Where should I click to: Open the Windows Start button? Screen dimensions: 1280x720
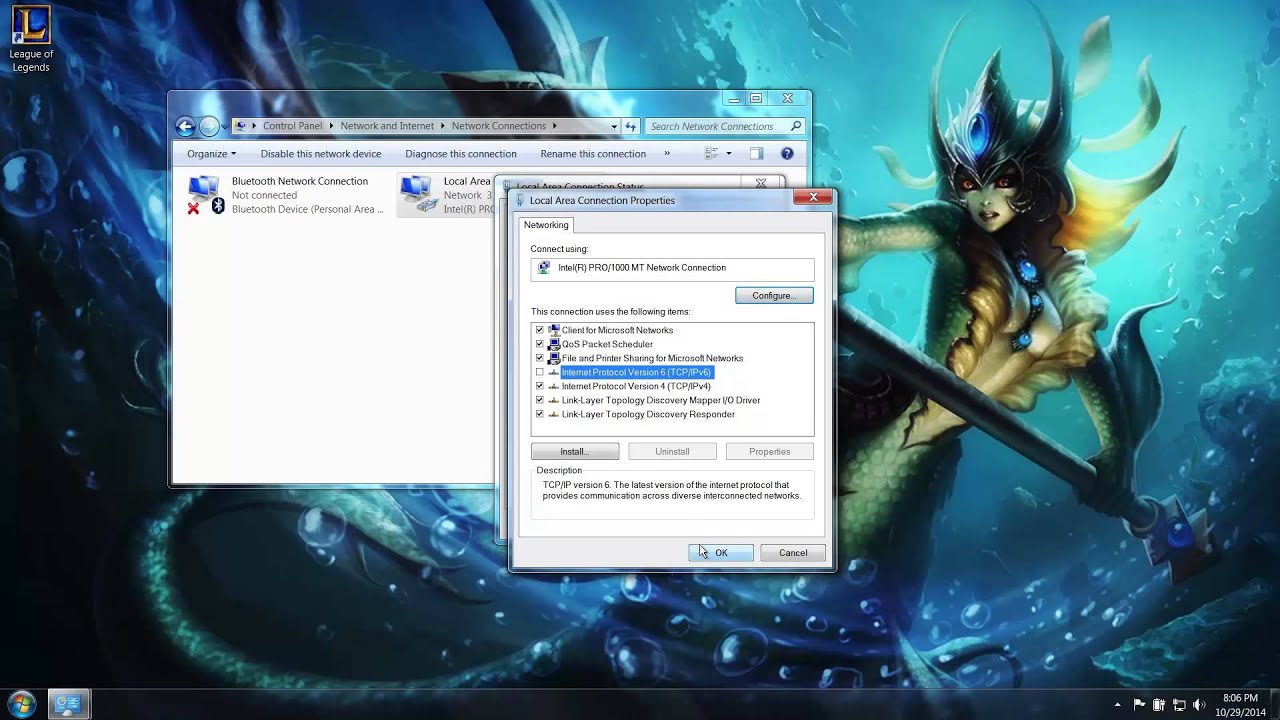pos(21,704)
